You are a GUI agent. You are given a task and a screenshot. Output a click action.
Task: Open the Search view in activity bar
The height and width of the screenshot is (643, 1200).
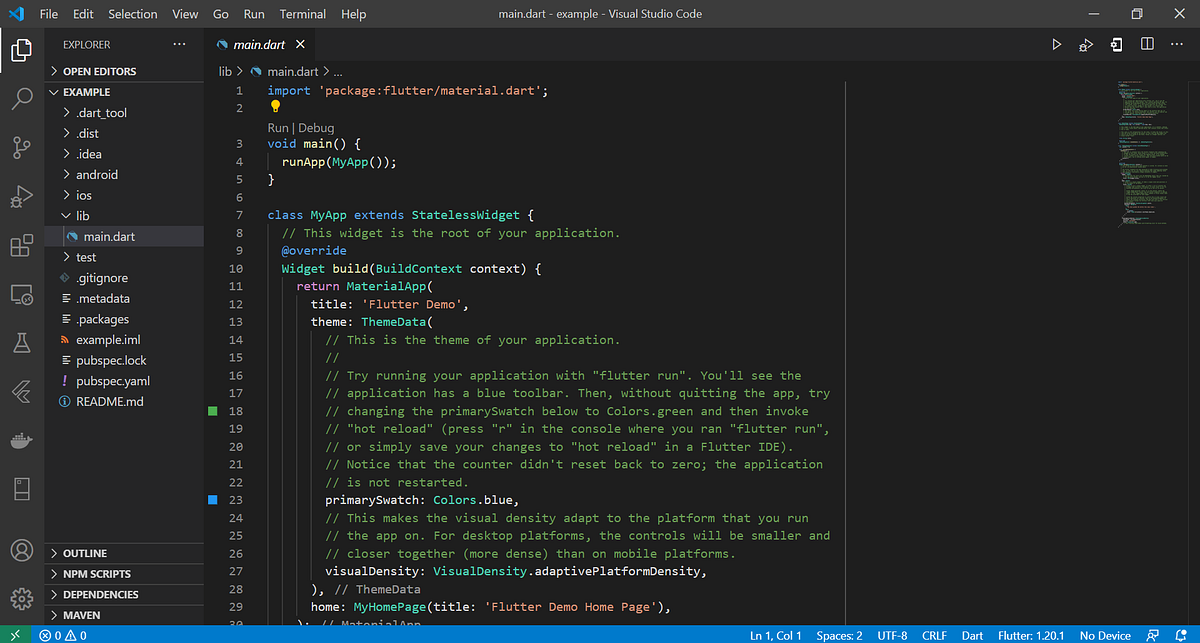(x=22, y=98)
